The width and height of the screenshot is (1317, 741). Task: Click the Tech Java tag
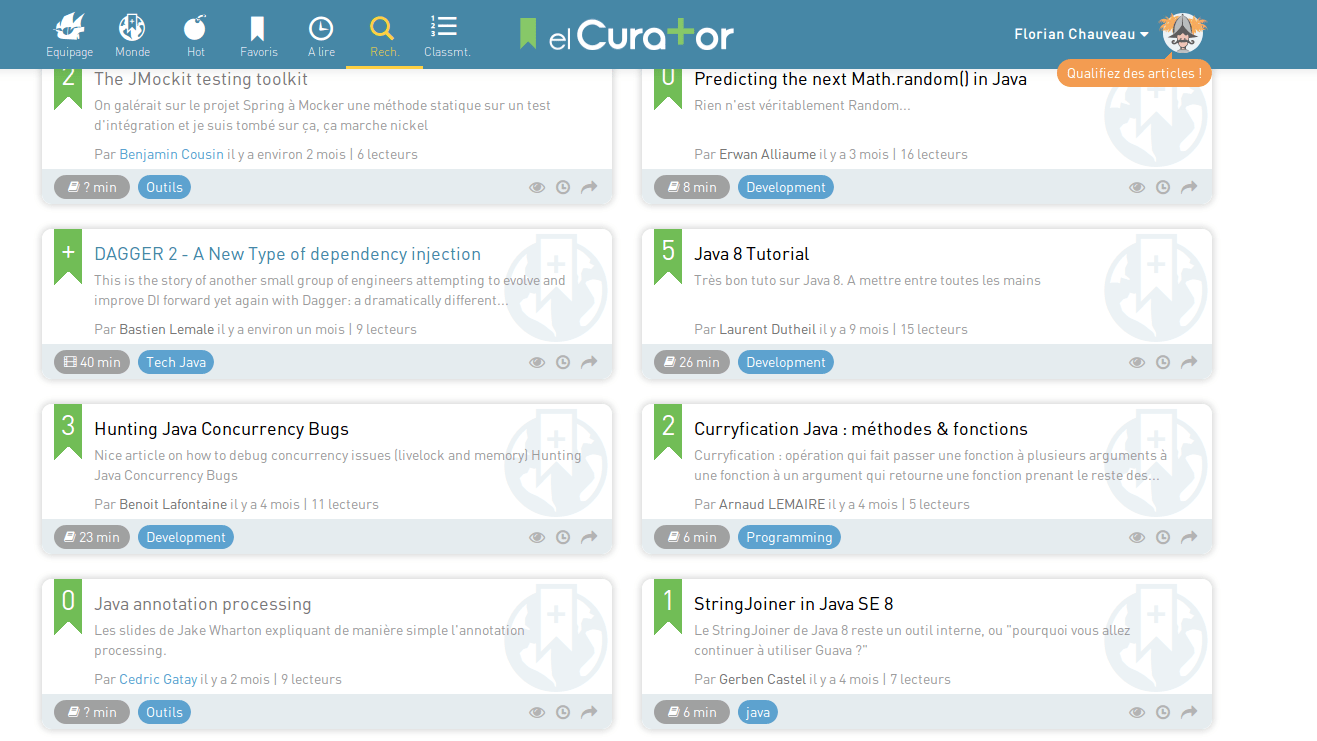(176, 362)
